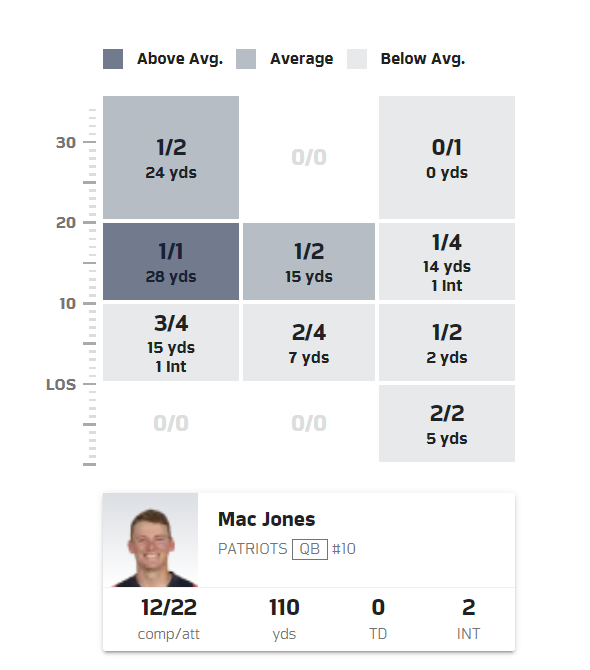Click the Below Avg. legend color swatch

pyautogui.click(x=357, y=59)
